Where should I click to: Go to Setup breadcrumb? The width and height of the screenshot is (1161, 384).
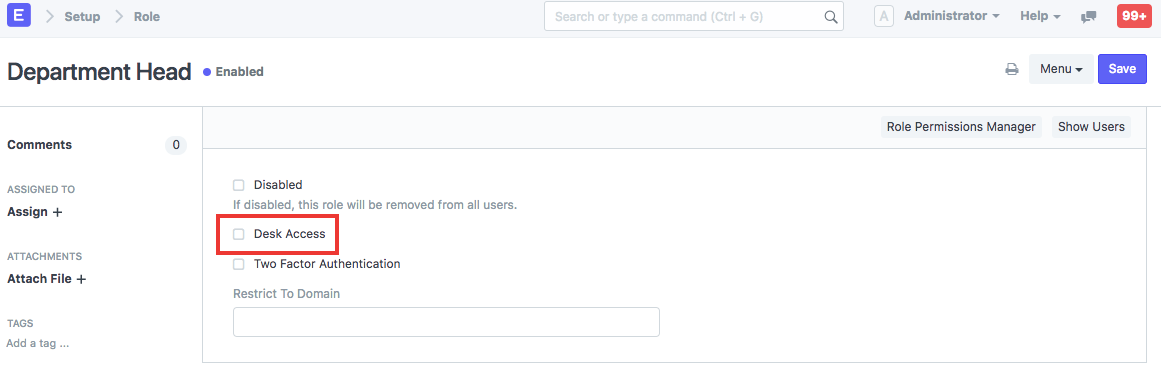(x=82, y=16)
